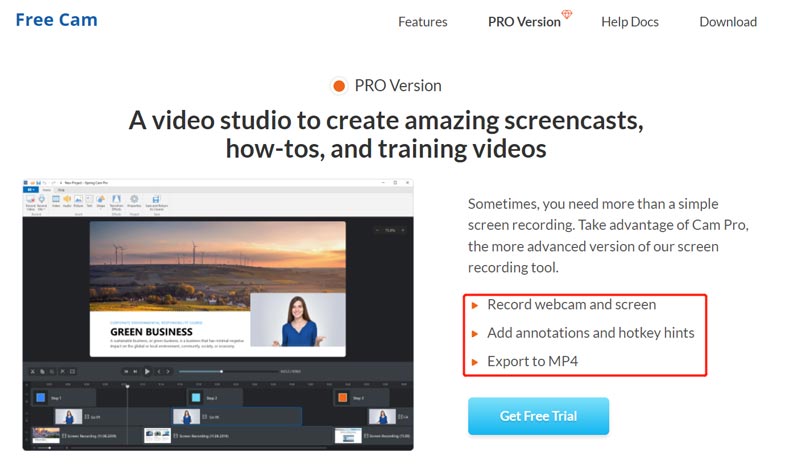Screen dimensions: 800x467
Task: Click 'Add annotations and hotkey hints' text
Action: click(x=591, y=333)
